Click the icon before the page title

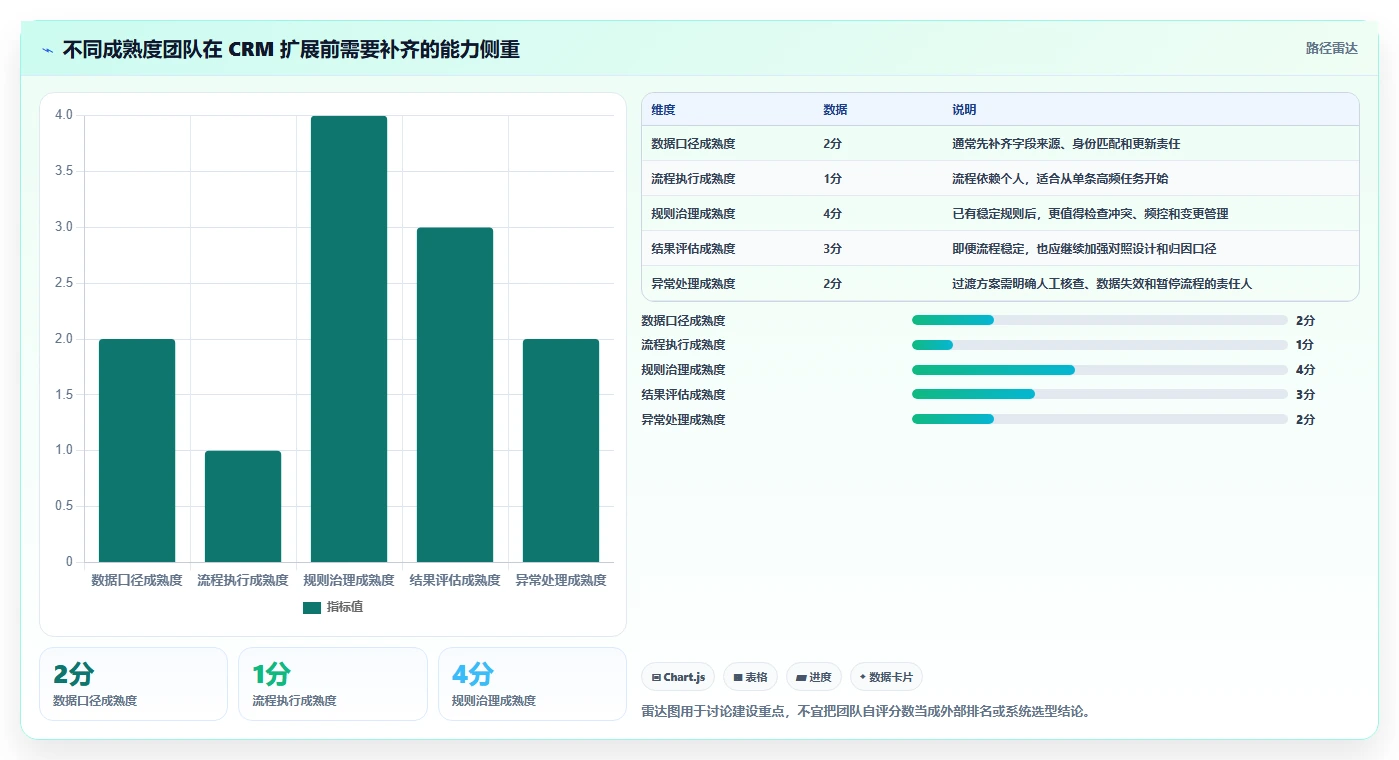click(47, 50)
